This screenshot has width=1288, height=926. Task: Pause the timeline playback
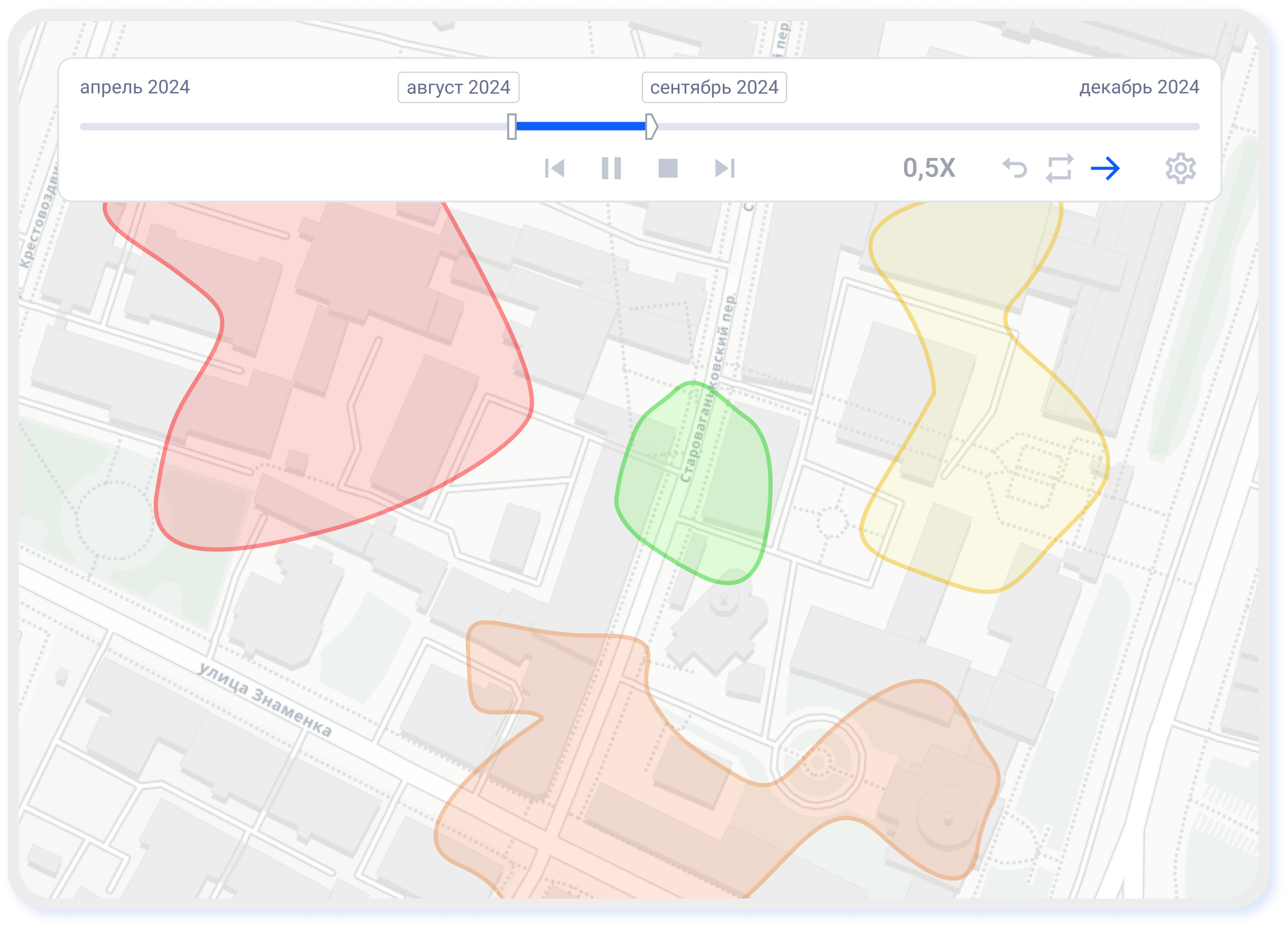(x=611, y=168)
